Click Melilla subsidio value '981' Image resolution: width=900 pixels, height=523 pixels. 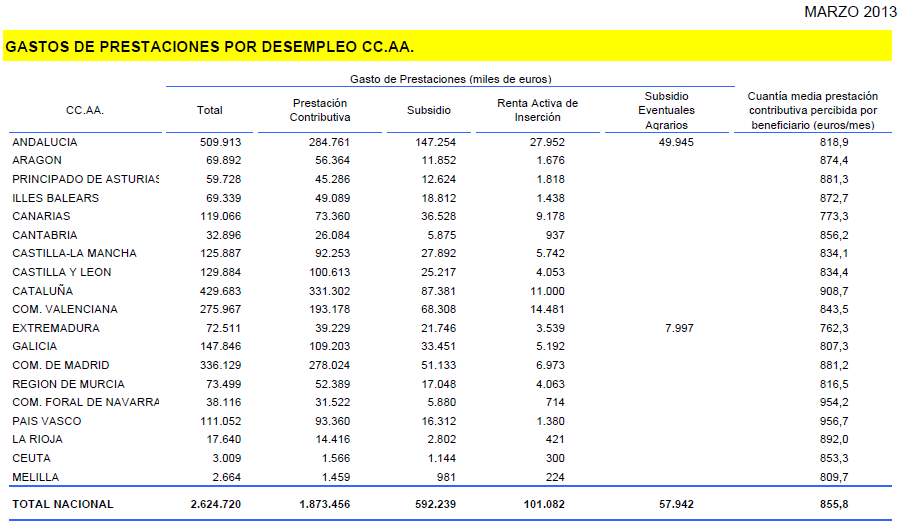tap(446, 477)
